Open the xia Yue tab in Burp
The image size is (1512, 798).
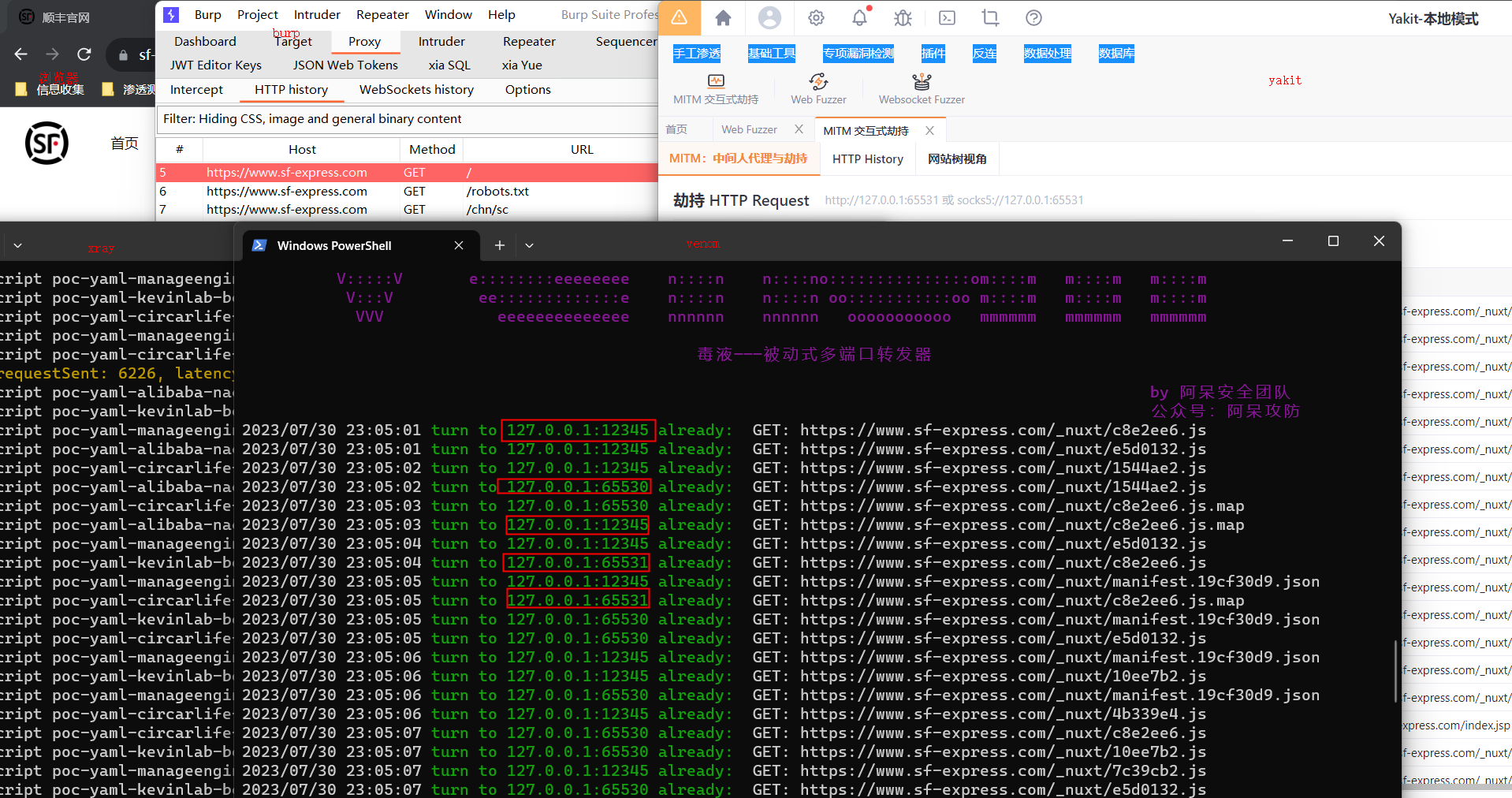(x=522, y=65)
